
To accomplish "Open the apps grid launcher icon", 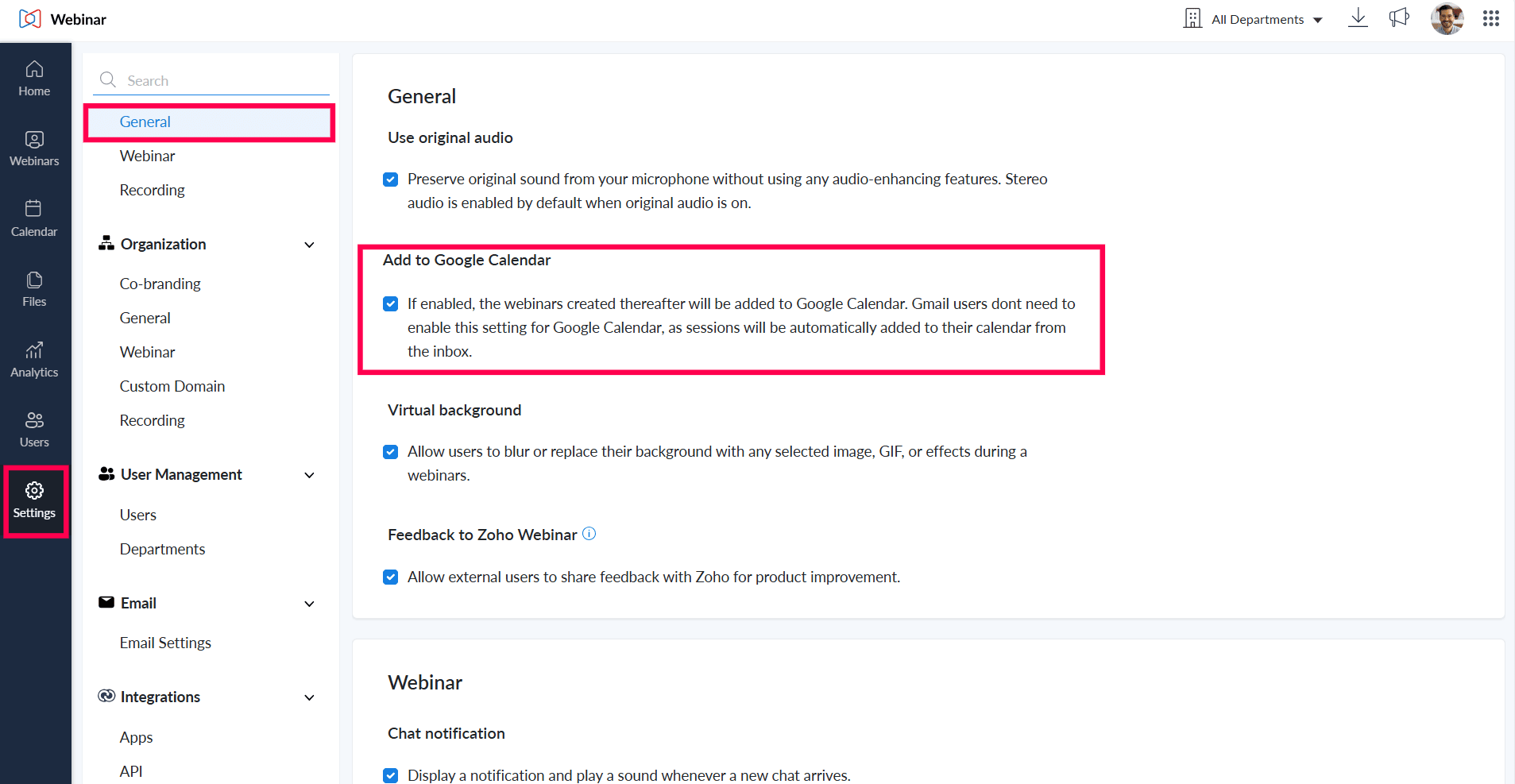I will pos(1490,18).
